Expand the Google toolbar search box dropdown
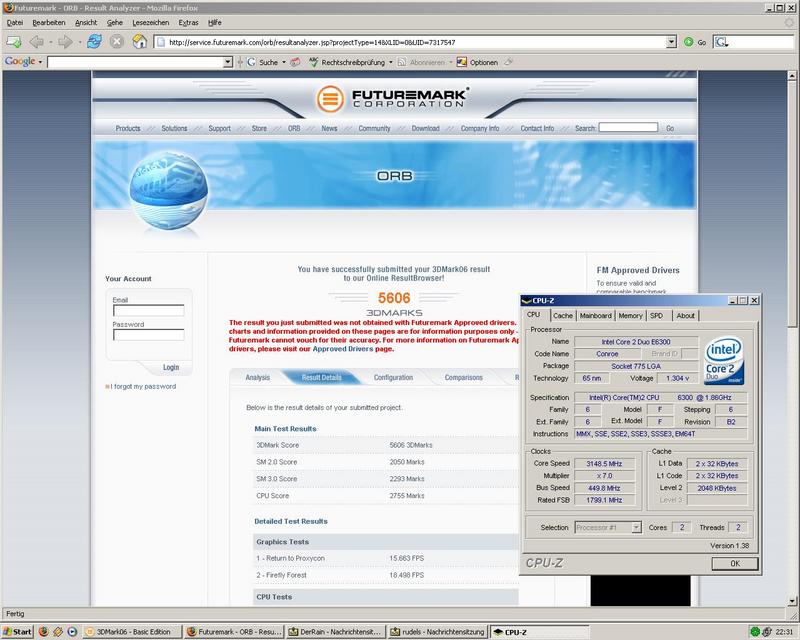Image resolution: width=800 pixels, height=640 pixels. tap(228, 62)
